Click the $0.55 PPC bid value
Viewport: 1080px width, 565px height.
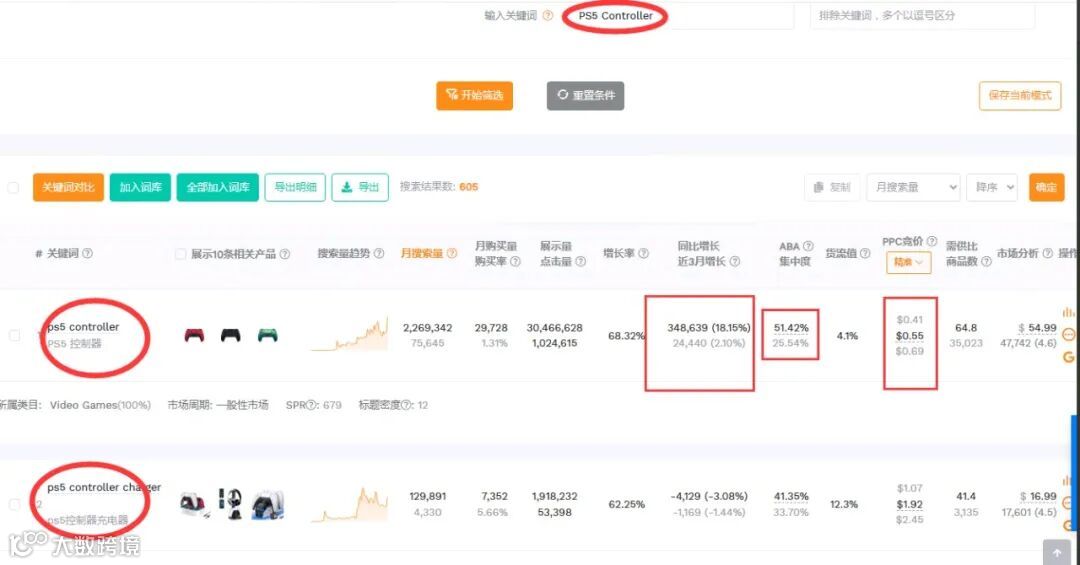click(x=909, y=336)
